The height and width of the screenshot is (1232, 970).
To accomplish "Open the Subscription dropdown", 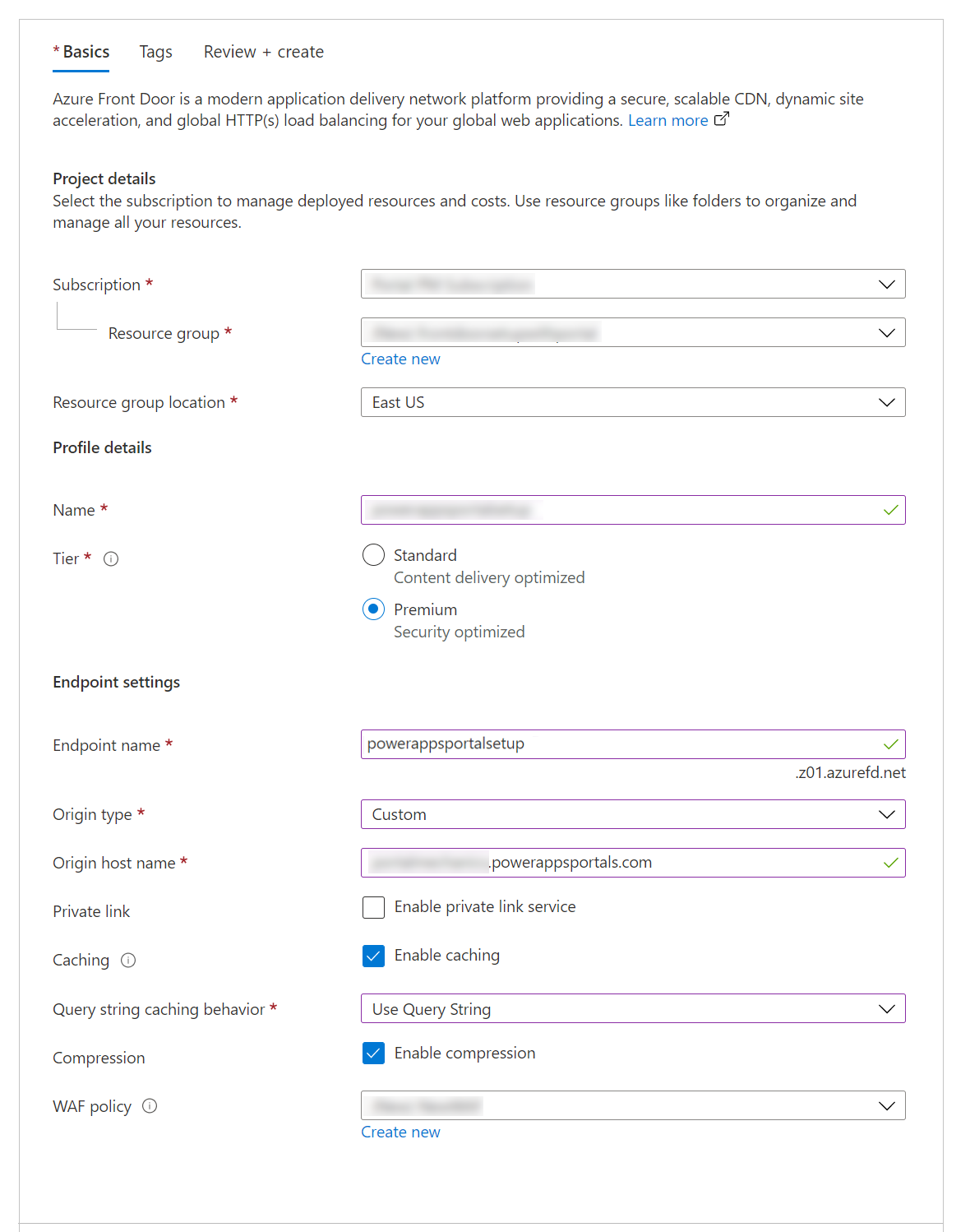I will click(x=886, y=284).
